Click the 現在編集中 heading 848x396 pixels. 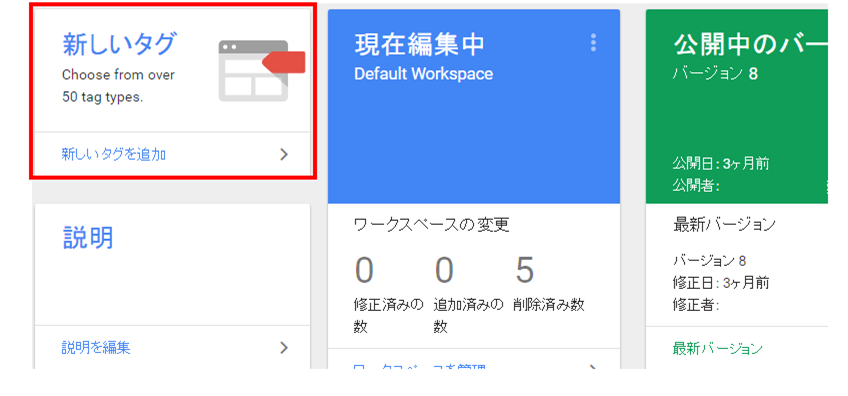pos(420,45)
